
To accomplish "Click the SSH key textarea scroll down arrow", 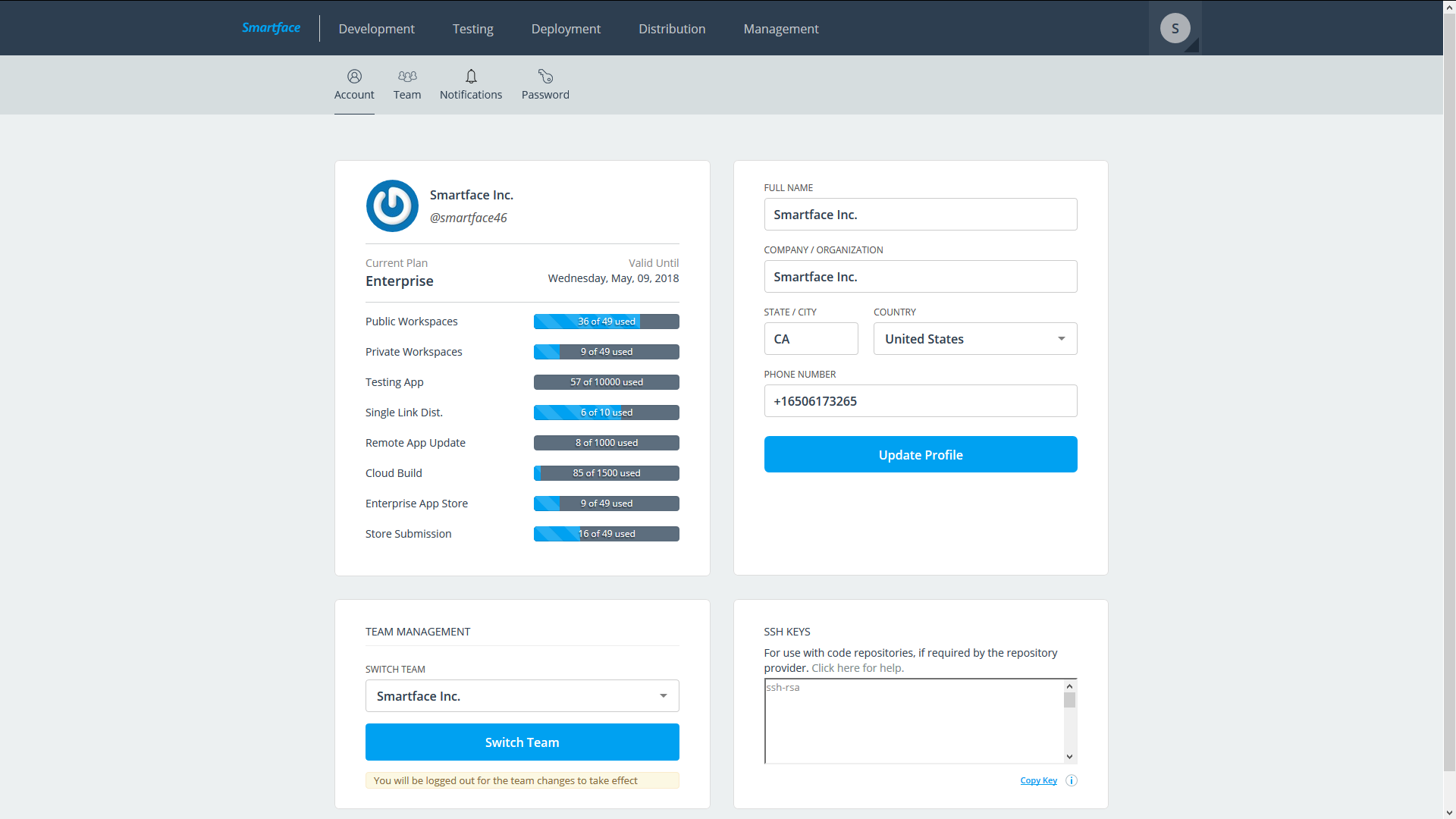I will click(1069, 757).
